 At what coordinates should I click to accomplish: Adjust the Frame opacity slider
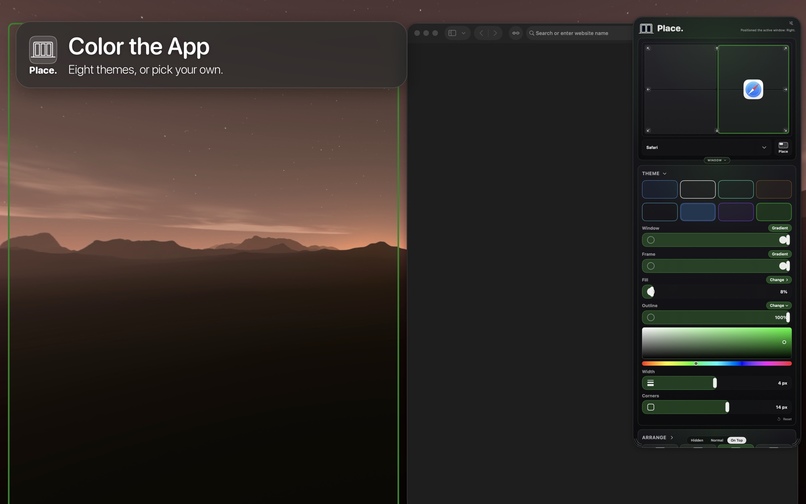pos(717,266)
